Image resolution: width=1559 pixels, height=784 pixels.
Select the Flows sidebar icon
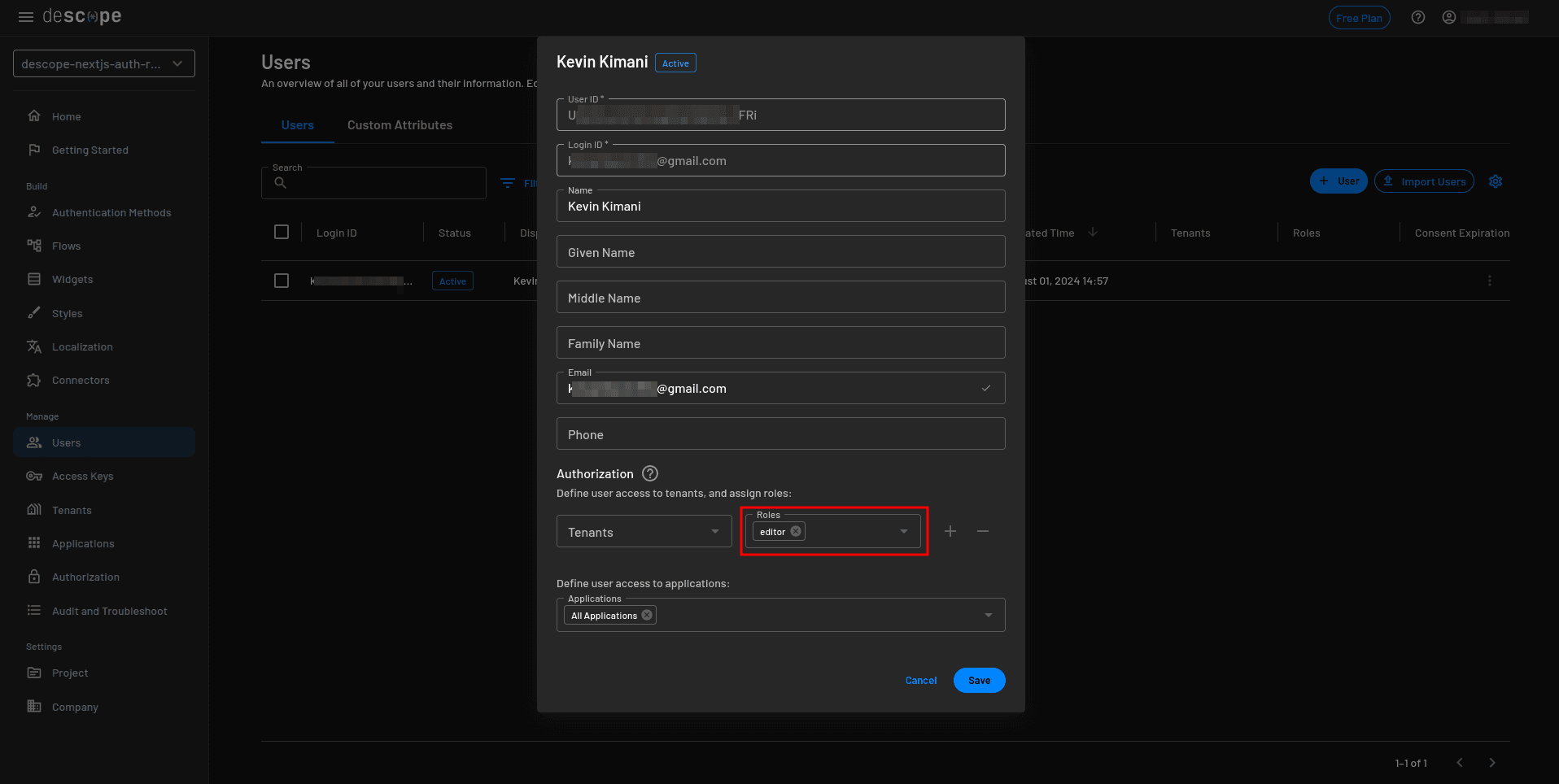34,246
